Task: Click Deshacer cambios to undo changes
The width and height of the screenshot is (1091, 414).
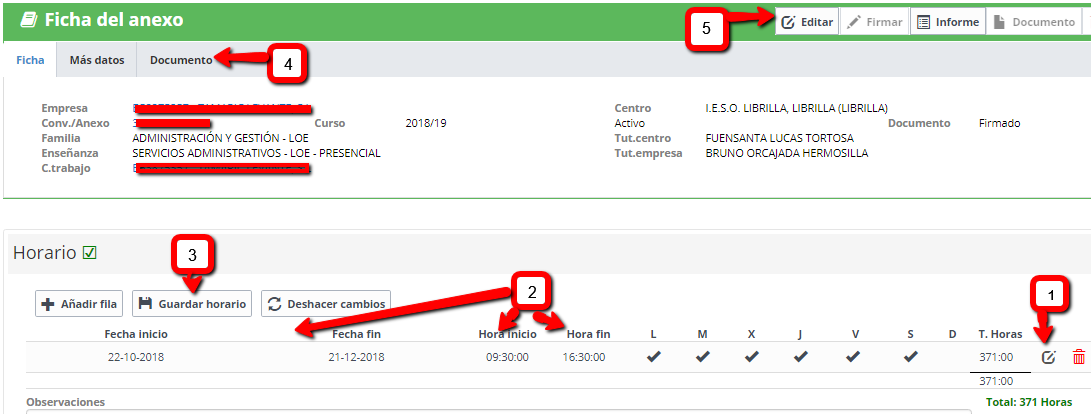Action: pos(326,304)
